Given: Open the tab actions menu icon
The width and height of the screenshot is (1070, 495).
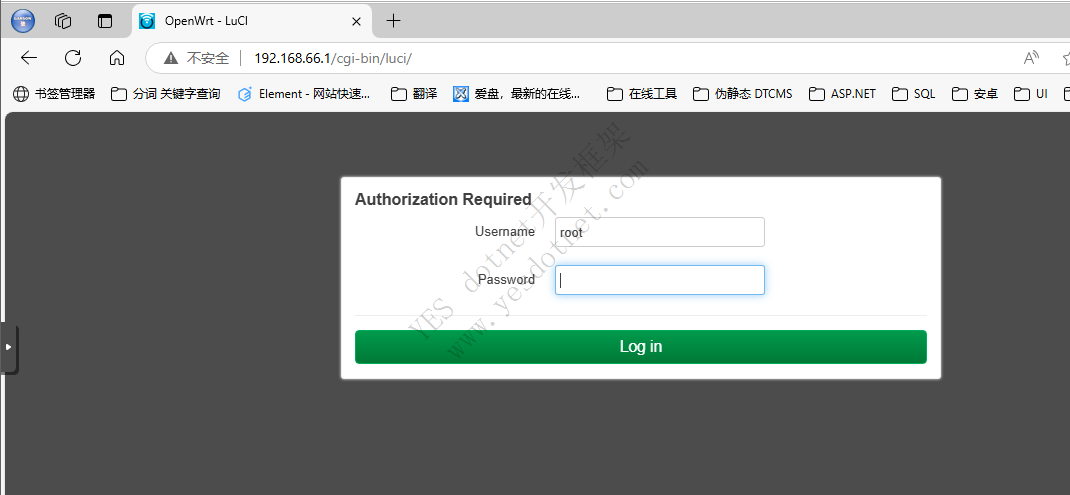Looking at the screenshot, I should click(104, 21).
